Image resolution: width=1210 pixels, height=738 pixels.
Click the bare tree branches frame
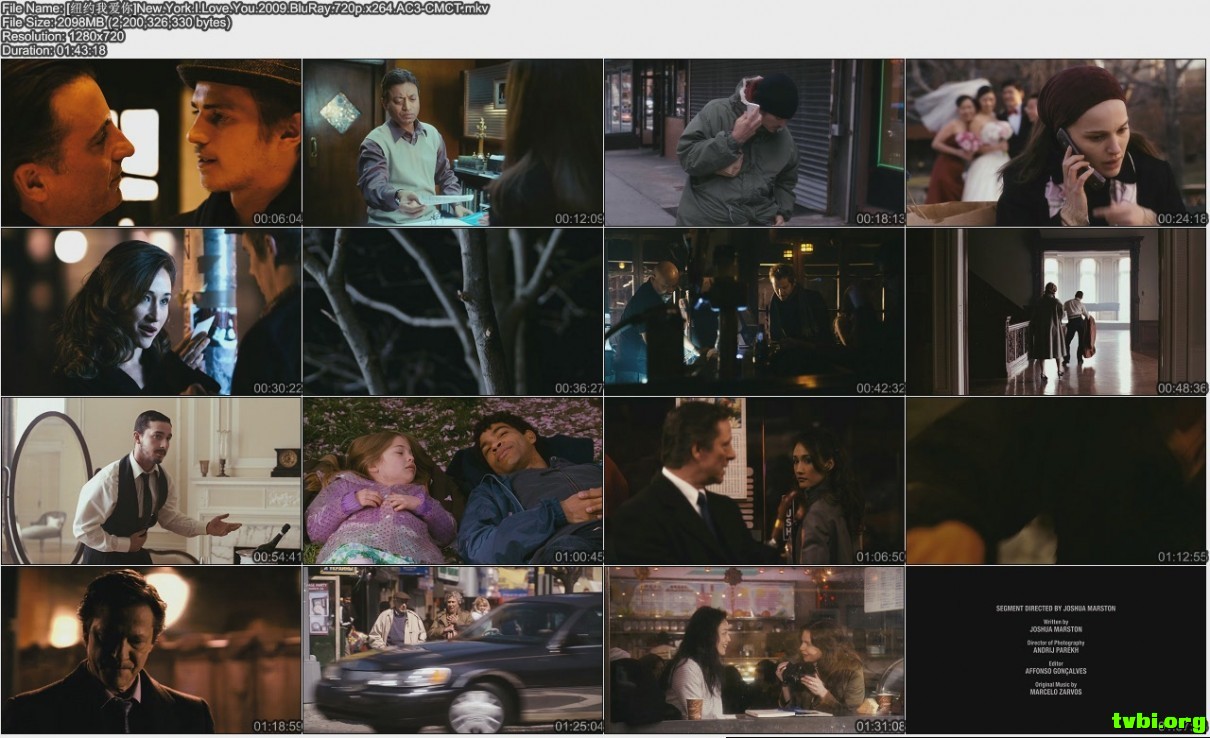pyautogui.click(x=453, y=312)
